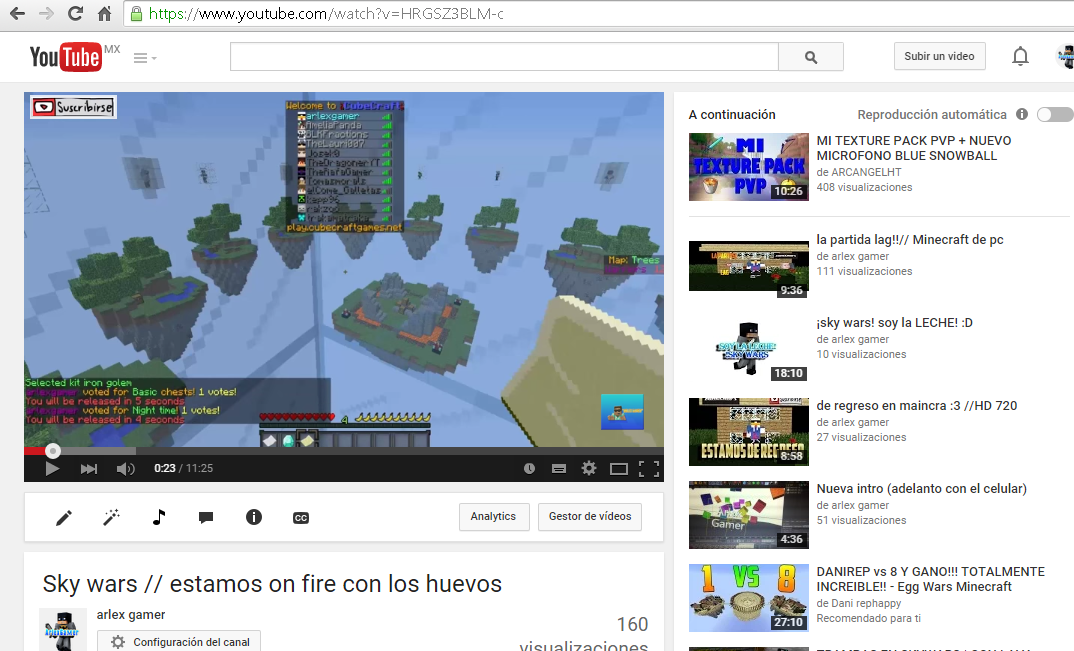Toggle subtitles in the player controls
The width and height of the screenshot is (1074, 651).
pyautogui.click(x=559, y=469)
